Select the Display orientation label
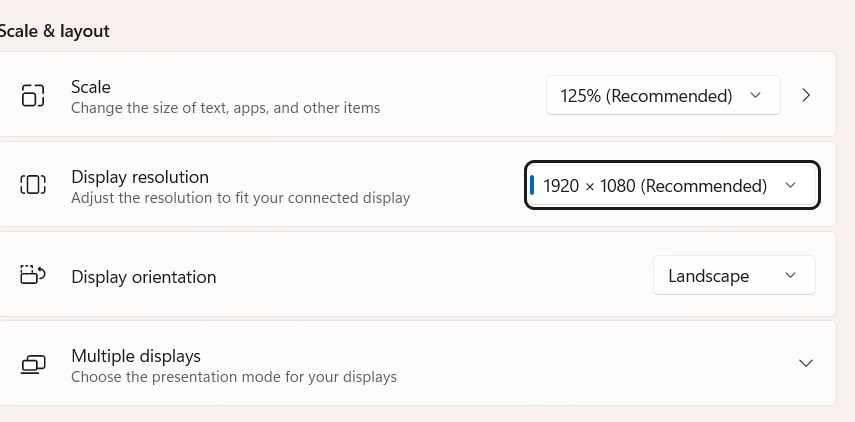855x422 pixels. tap(144, 277)
